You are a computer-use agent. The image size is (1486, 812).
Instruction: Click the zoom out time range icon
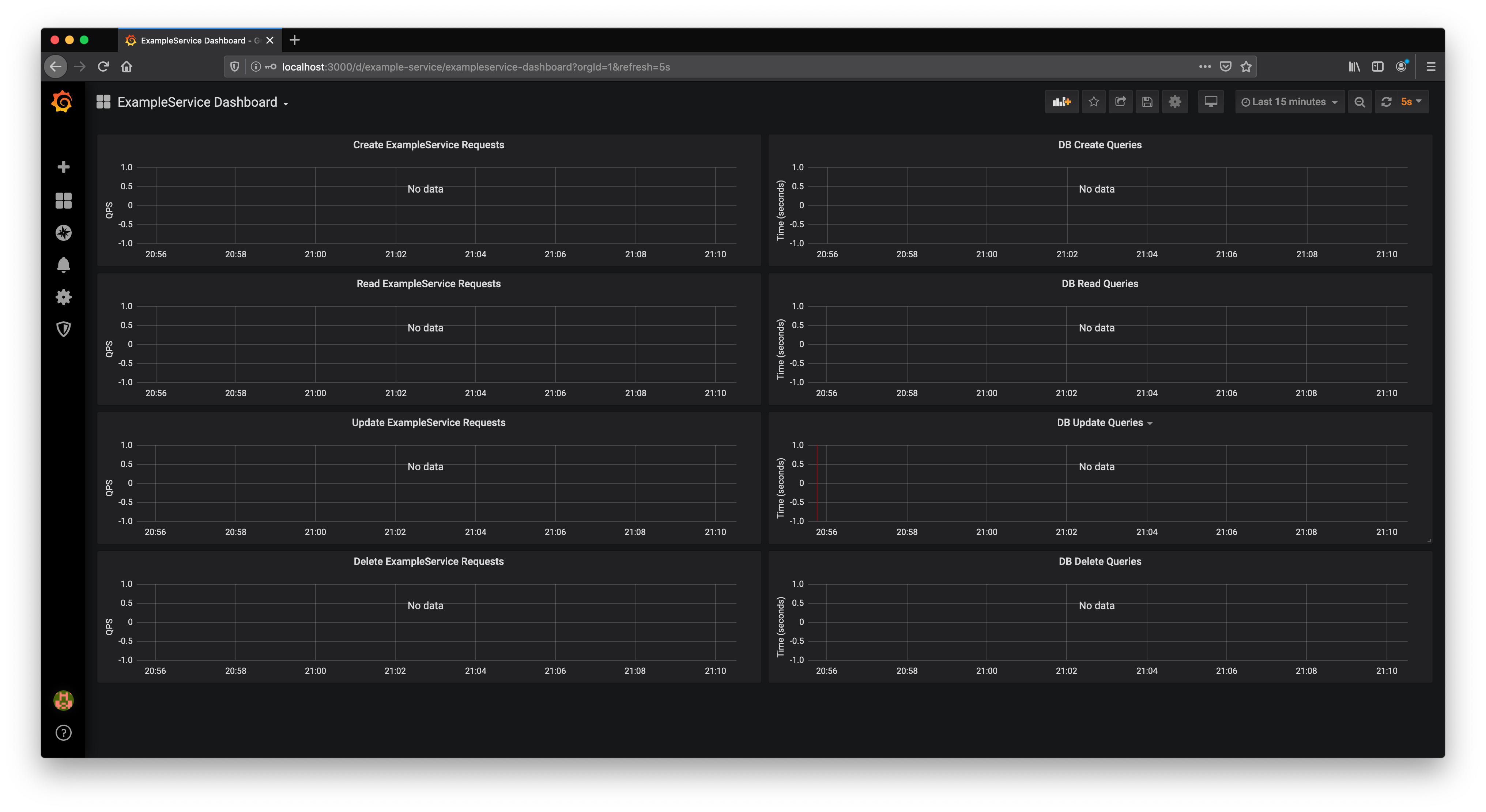tap(1359, 102)
